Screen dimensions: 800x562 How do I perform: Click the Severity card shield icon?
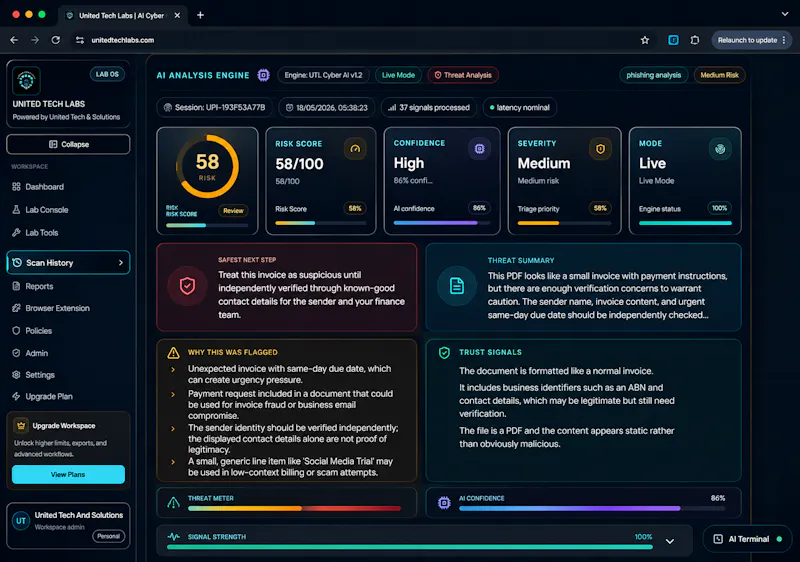(600, 149)
